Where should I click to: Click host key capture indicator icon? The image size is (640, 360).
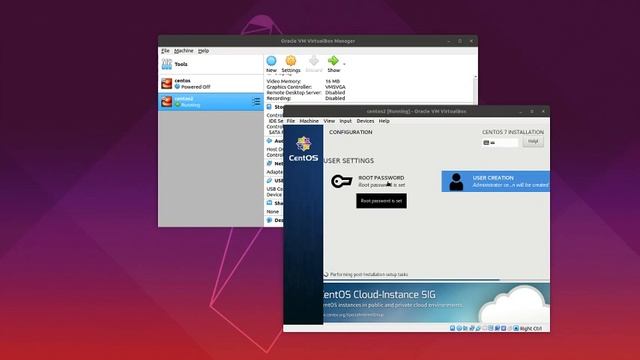point(516,328)
